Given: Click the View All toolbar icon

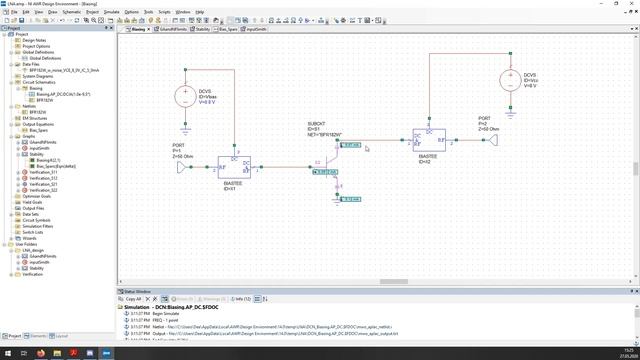Looking at the screenshot, I should point(101,20).
